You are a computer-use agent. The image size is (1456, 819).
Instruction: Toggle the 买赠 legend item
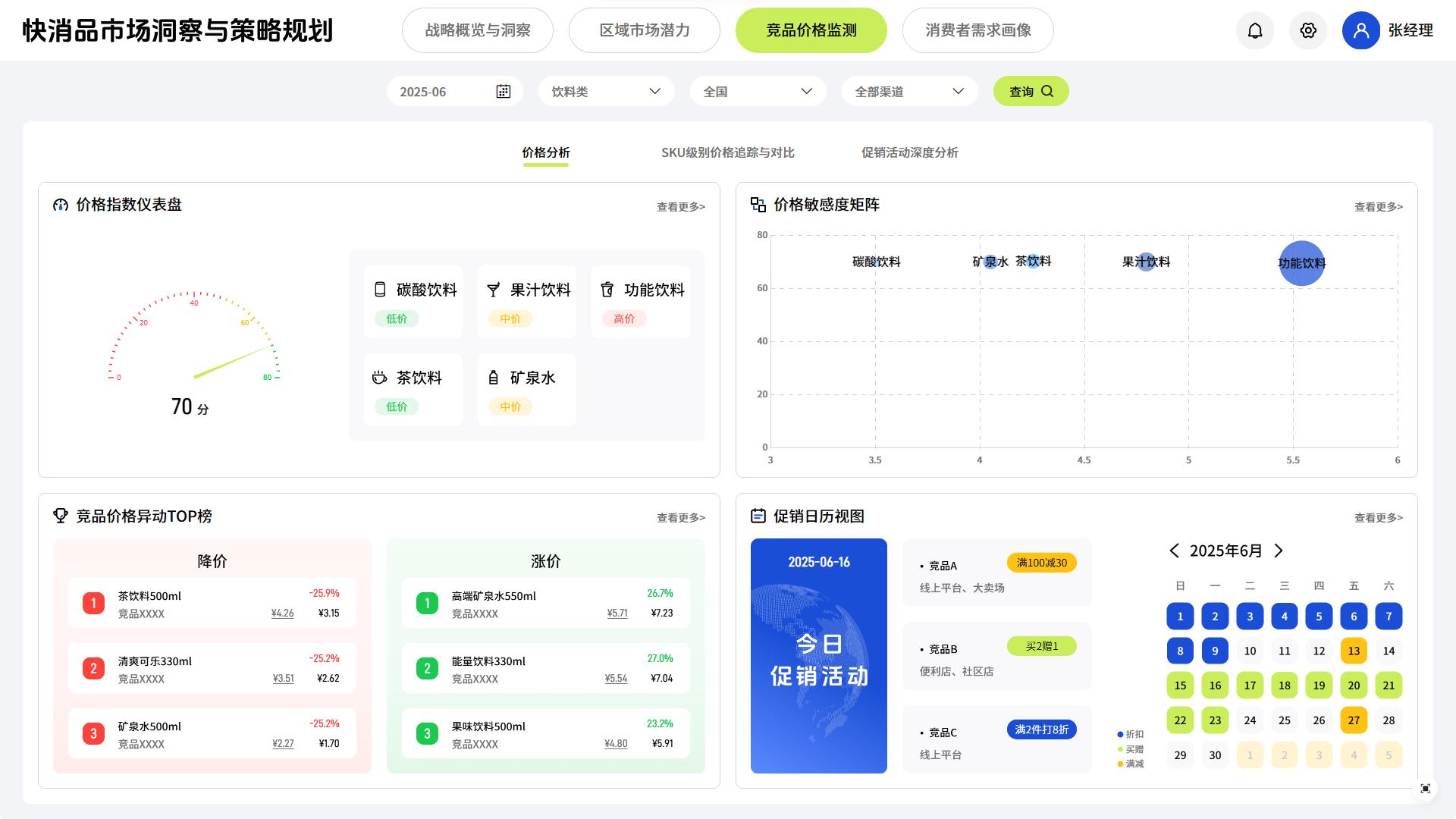[1131, 749]
